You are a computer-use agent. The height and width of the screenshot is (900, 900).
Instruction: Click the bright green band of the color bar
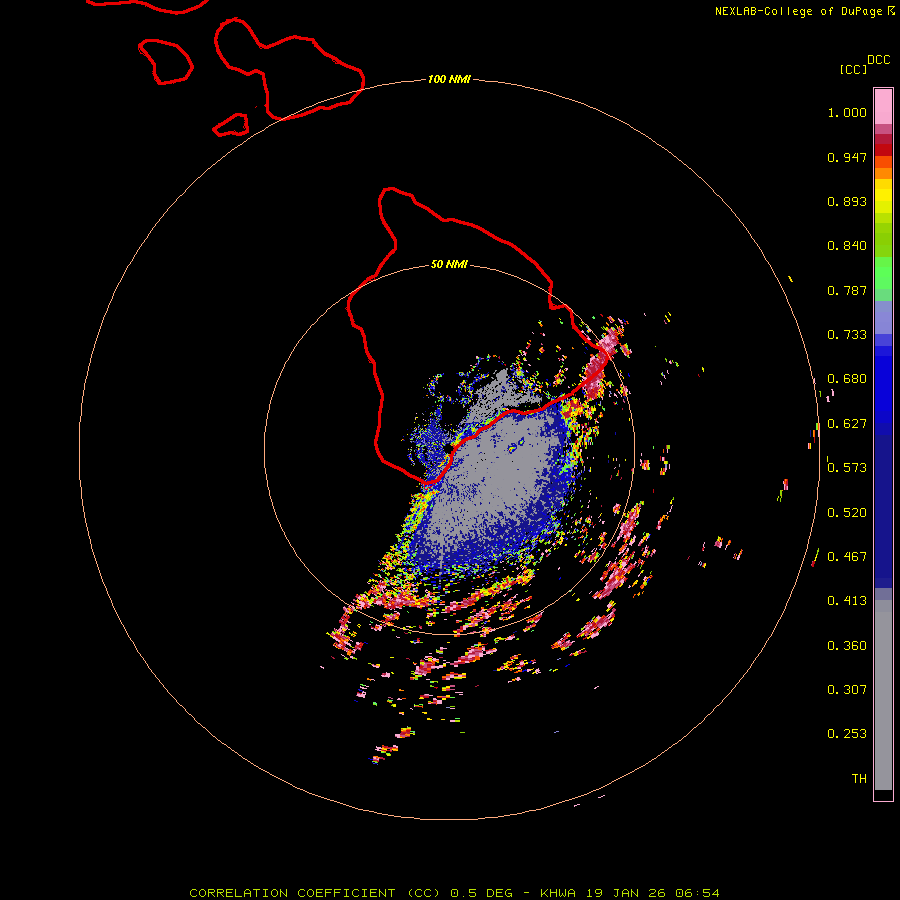coord(883,273)
